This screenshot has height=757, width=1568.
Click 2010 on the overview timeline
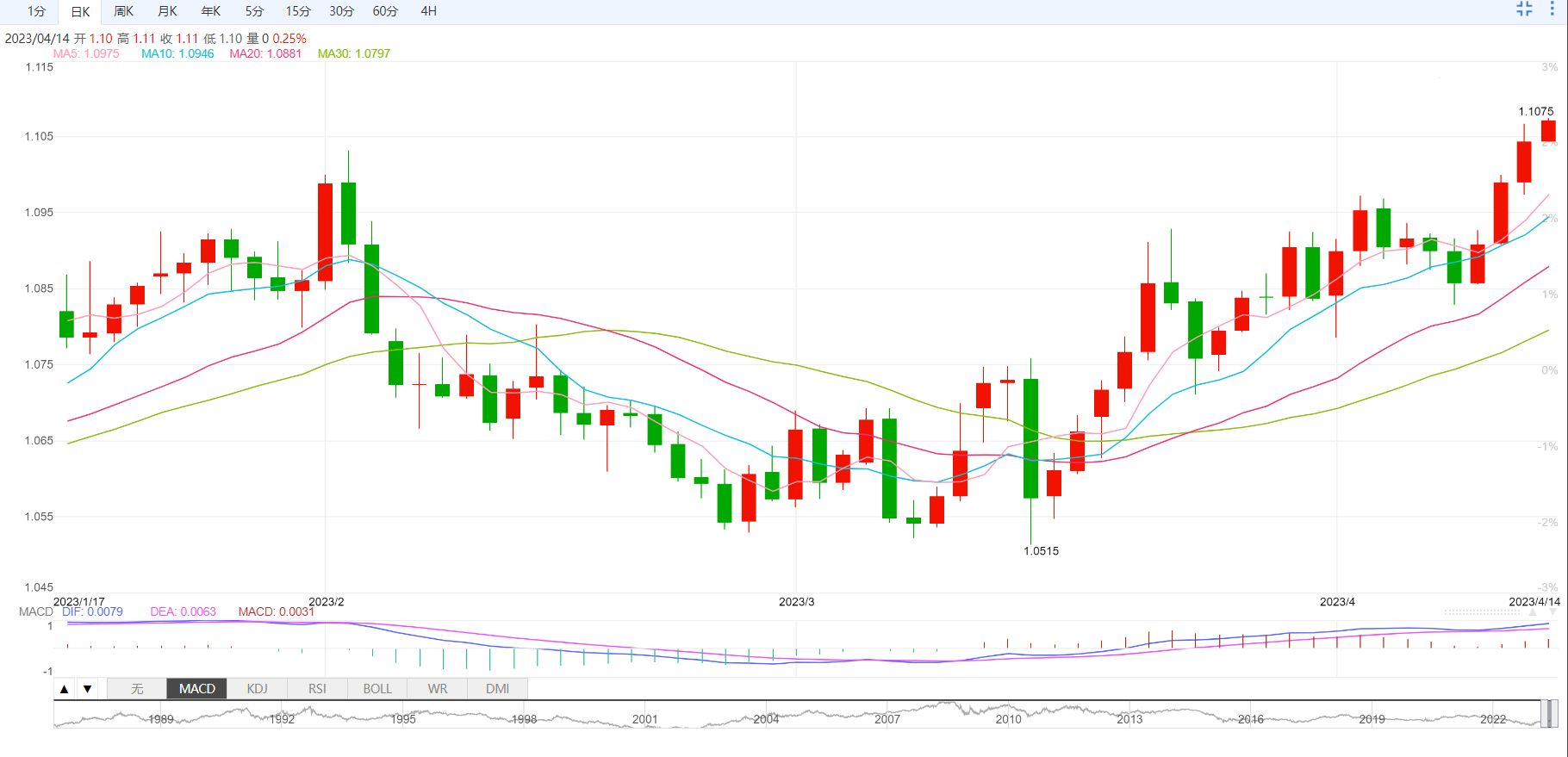pos(1008,719)
